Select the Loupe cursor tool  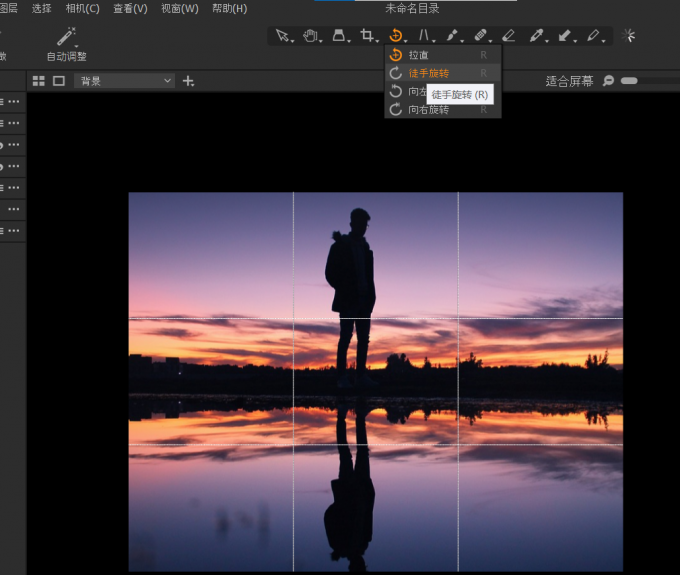tap(339, 35)
